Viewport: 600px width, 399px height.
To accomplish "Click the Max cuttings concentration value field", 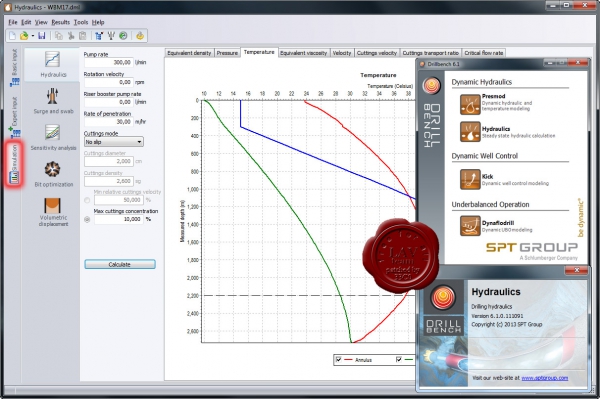I will point(119,219).
